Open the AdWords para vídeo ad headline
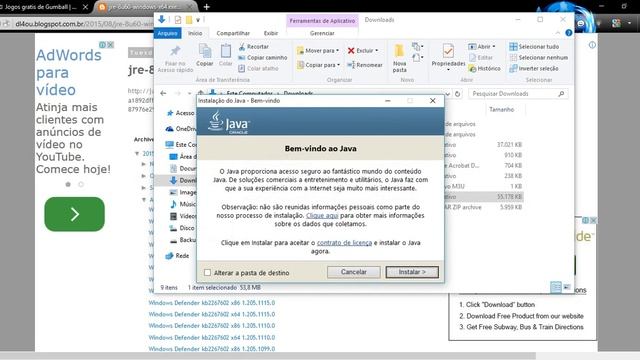Viewport: 640px width, 360px height. click(x=68, y=72)
